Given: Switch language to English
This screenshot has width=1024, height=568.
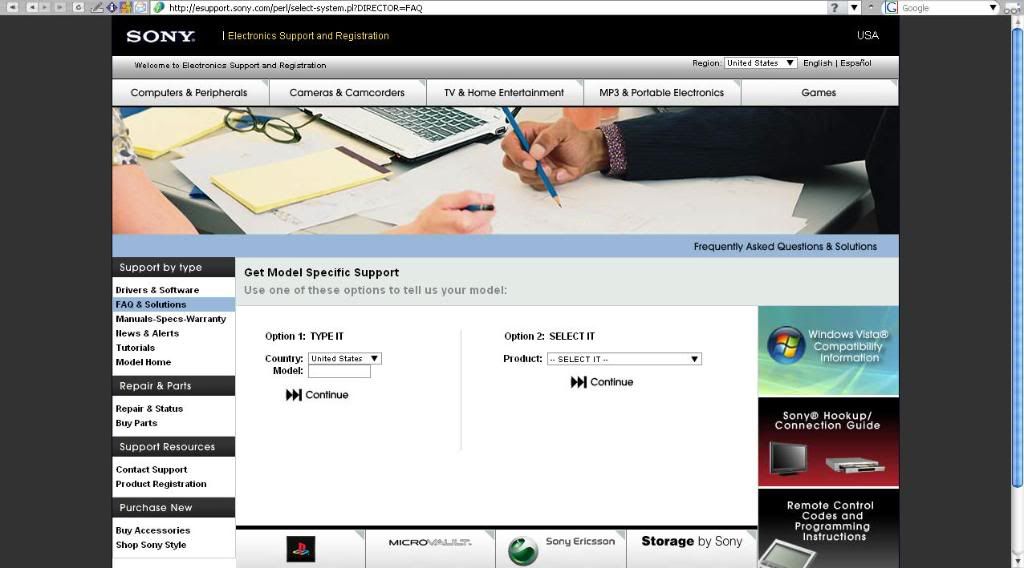Looking at the screenshot, I should (x=818, y=63).
